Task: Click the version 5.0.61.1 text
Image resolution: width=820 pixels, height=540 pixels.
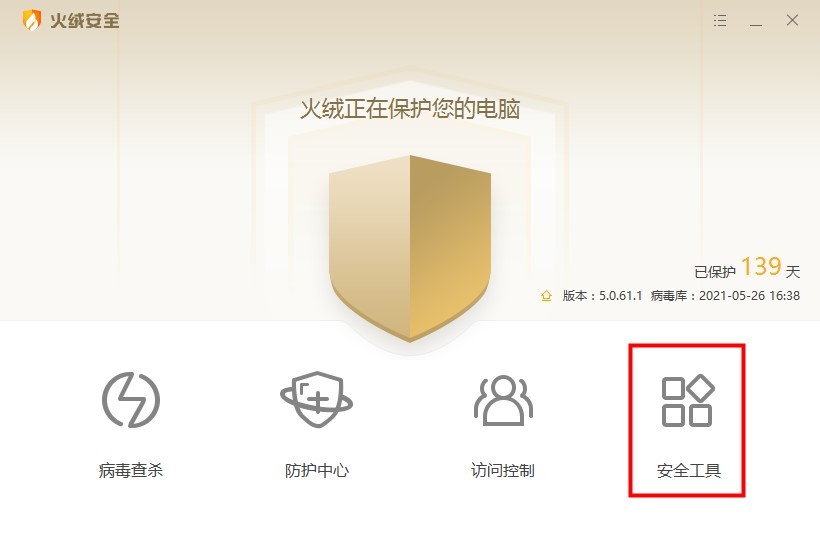Action: (602, 295)
